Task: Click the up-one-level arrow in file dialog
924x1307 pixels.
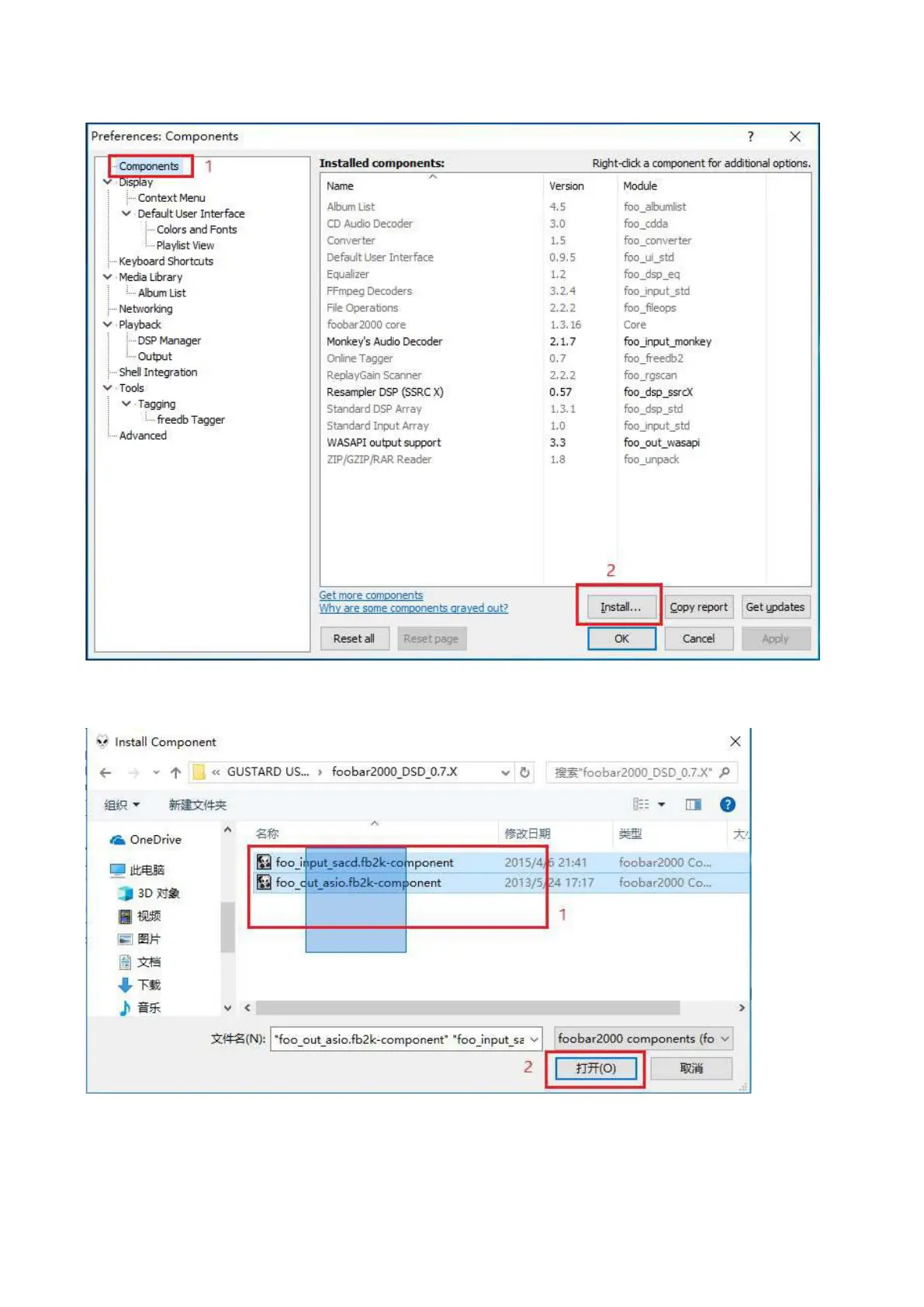Action: pyautogui.click(x=176, y=772)
